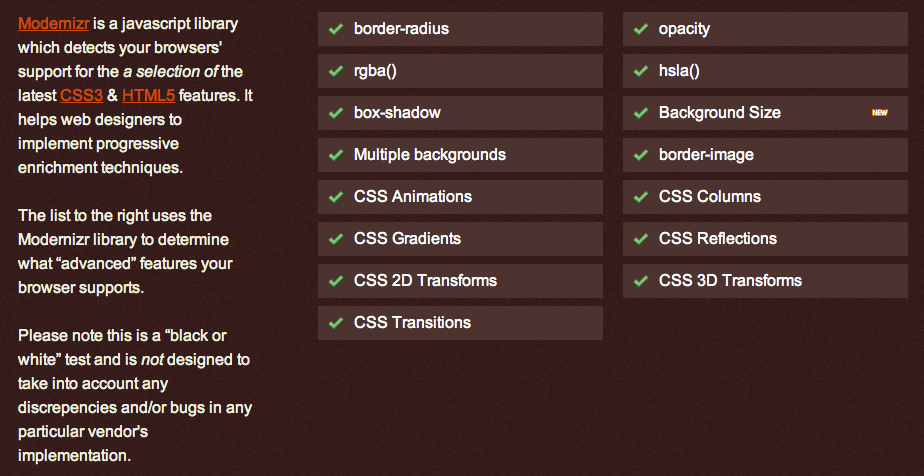This screenshot has height=476, width=924.
Task: Follow the CSS3 hyperlink
Action: pyautogui.click(x=80, y=96)
